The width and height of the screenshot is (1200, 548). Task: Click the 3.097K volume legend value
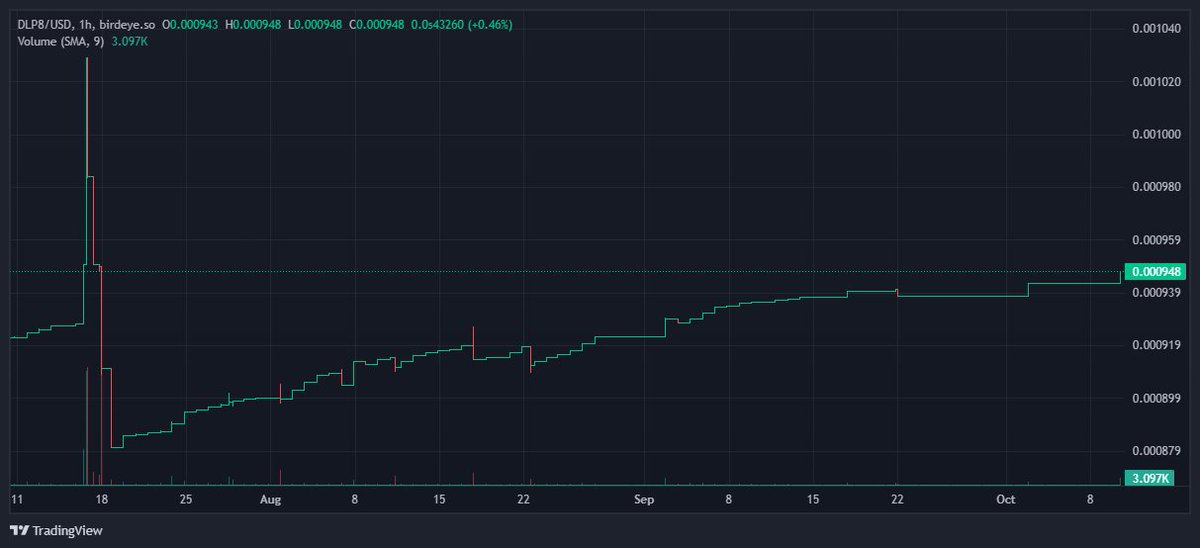pyautogui.click(x=129, y=40)
